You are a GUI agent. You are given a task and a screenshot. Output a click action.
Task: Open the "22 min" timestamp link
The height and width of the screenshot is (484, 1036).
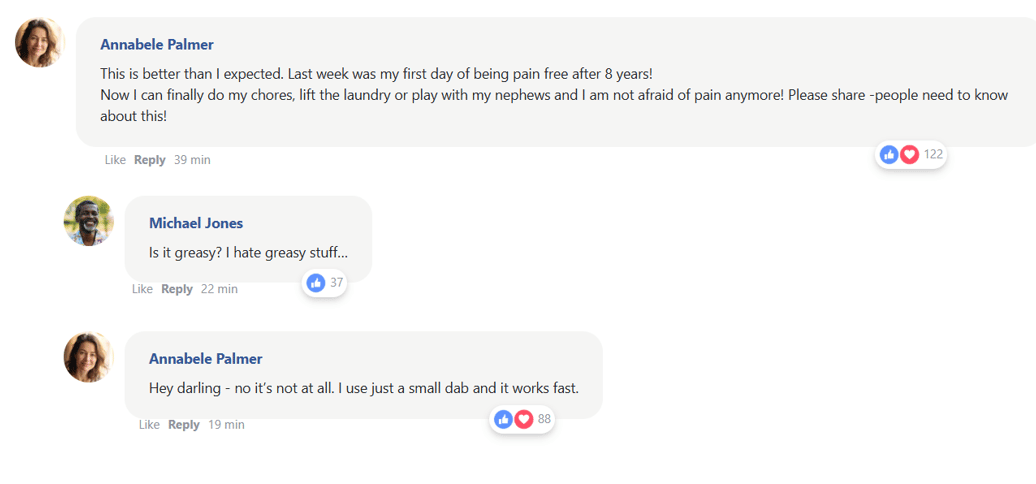click(219, 289)
